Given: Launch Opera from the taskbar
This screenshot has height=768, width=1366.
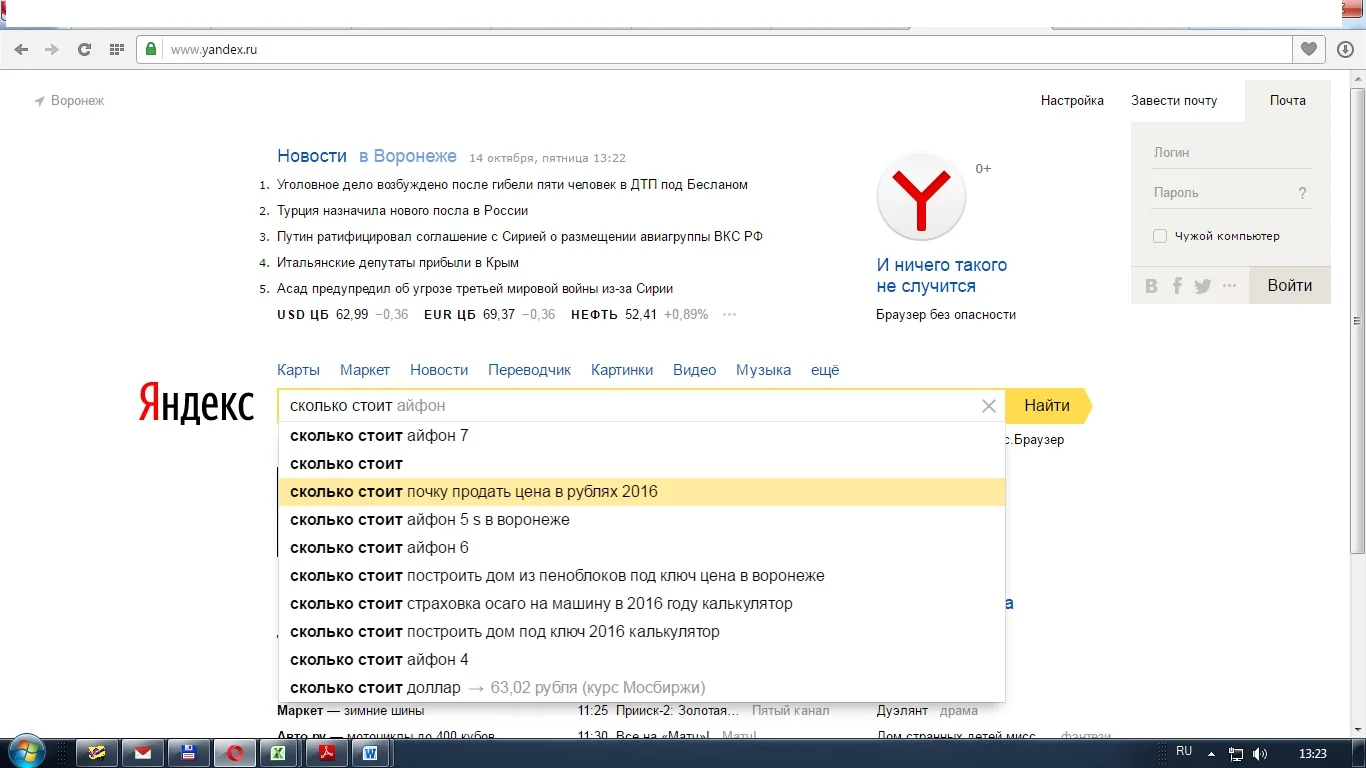Looking at the screenshot, I should pos(234,753).
